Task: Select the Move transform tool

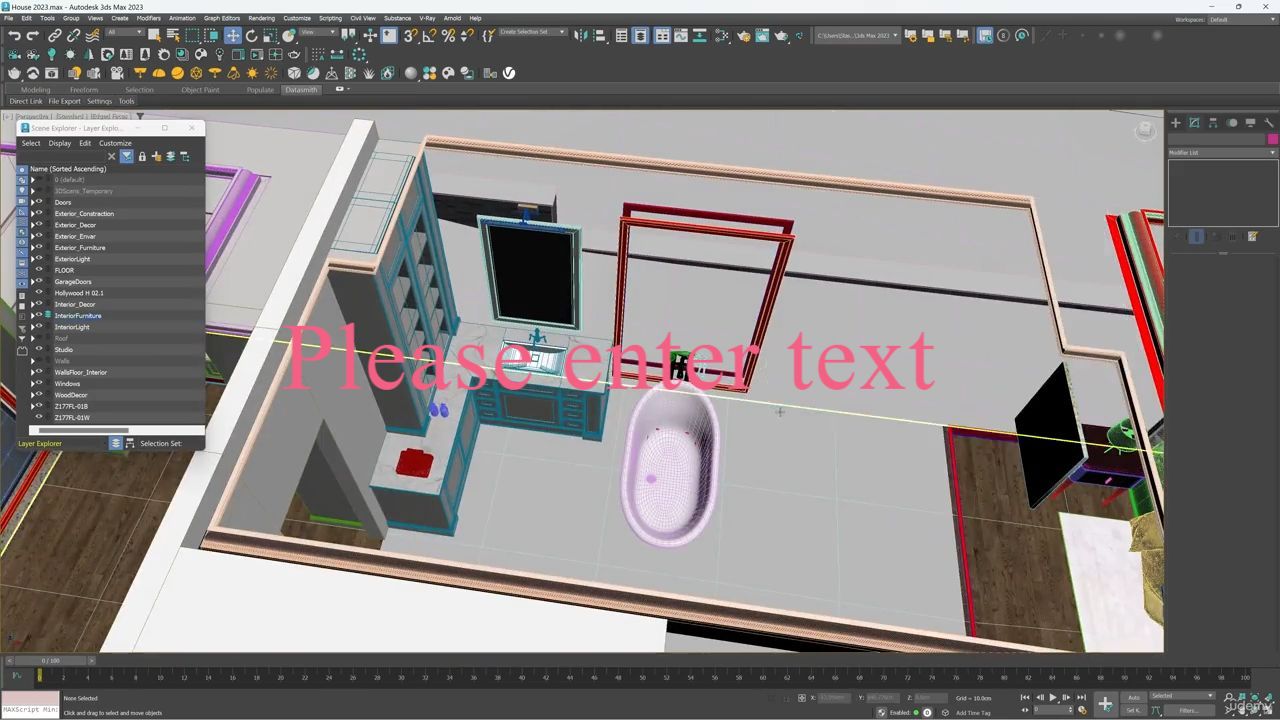Action: click(x=232, y=36)
